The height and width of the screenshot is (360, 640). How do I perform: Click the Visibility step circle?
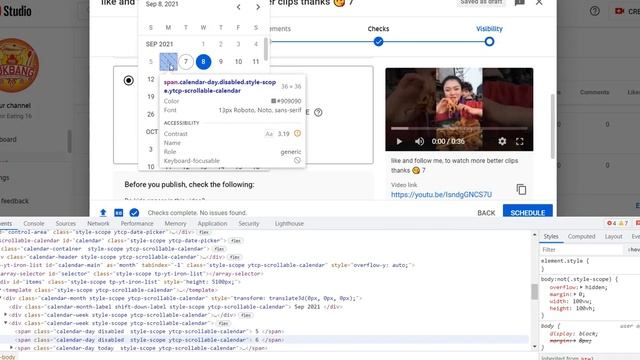click(x=489, y=41)
